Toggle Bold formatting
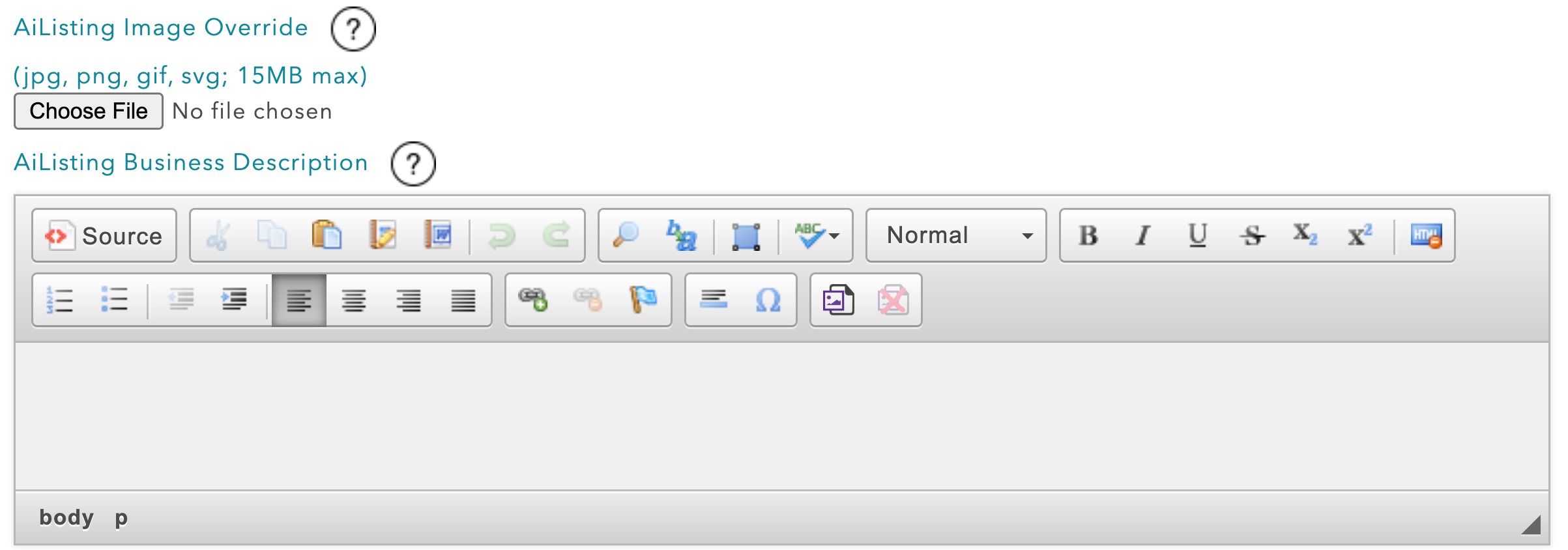This screenshot has width=1568, height=550. [x=1088, y=235]
